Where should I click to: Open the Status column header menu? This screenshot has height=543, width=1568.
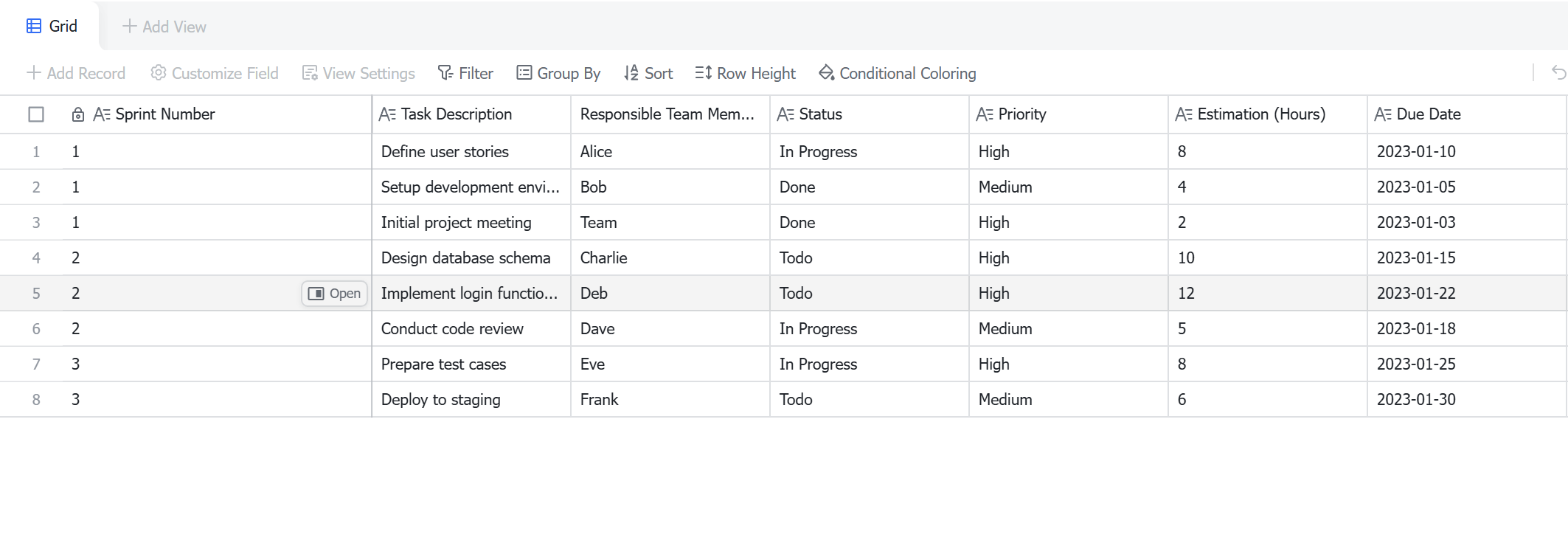[x=870, y=114]
